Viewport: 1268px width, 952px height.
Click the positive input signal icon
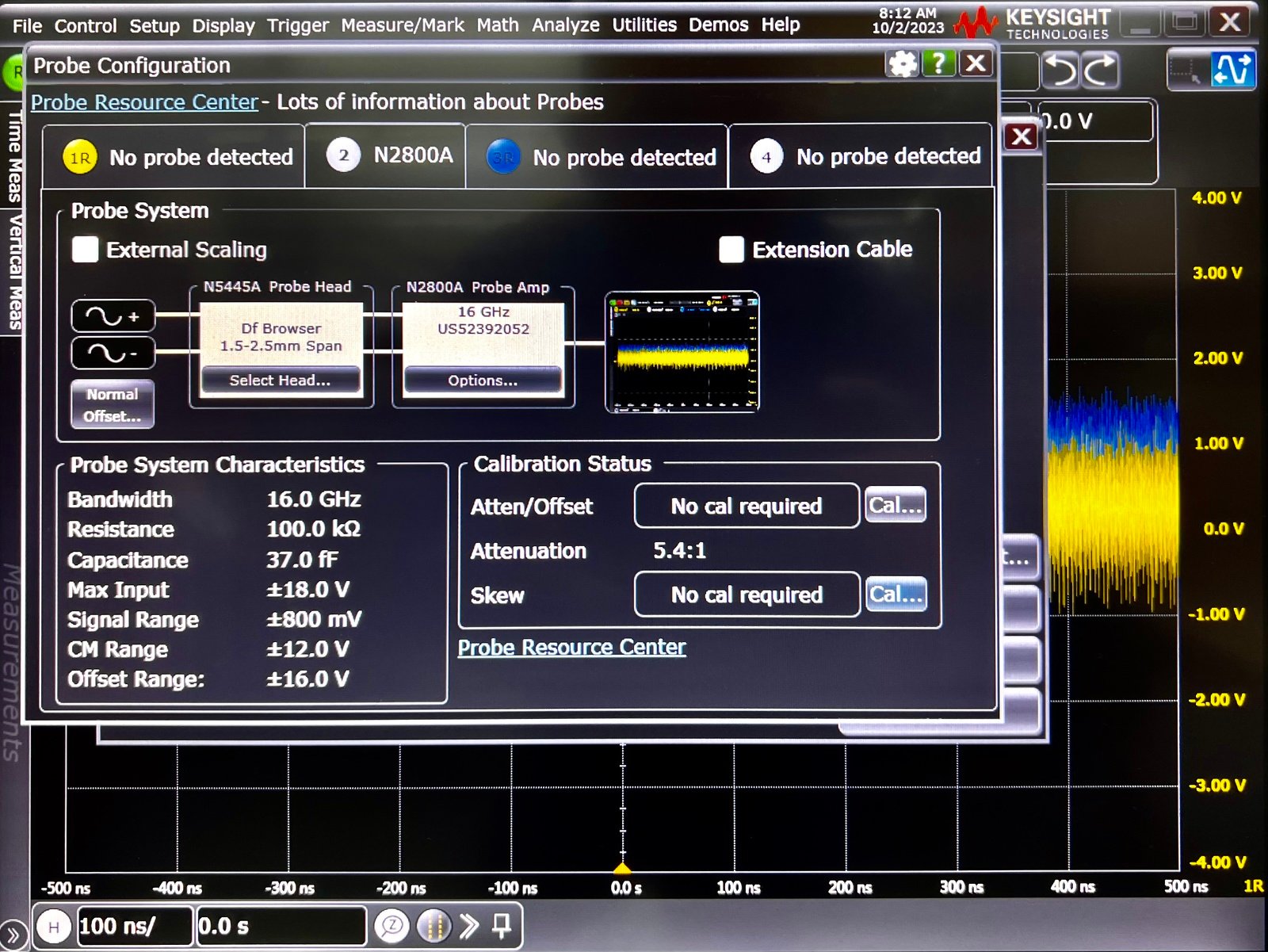[113, 317]
